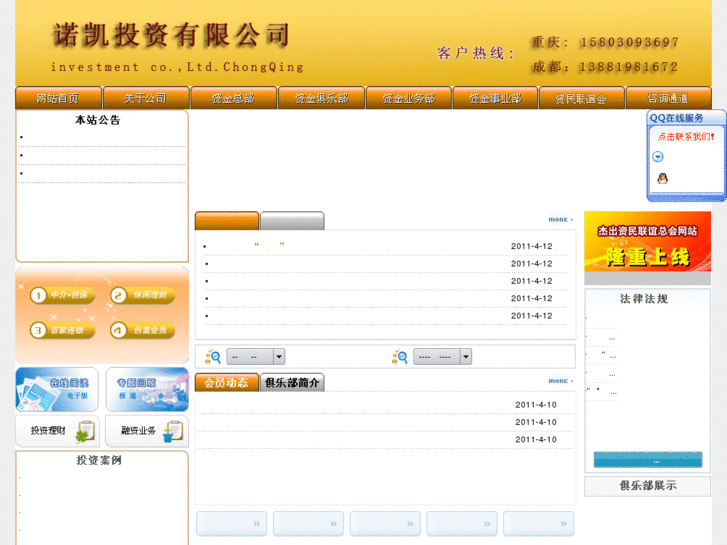This screenshot has height=545, width=727.
Task: Click the first search magnifier icon
Action: click(x=213, y=357)
